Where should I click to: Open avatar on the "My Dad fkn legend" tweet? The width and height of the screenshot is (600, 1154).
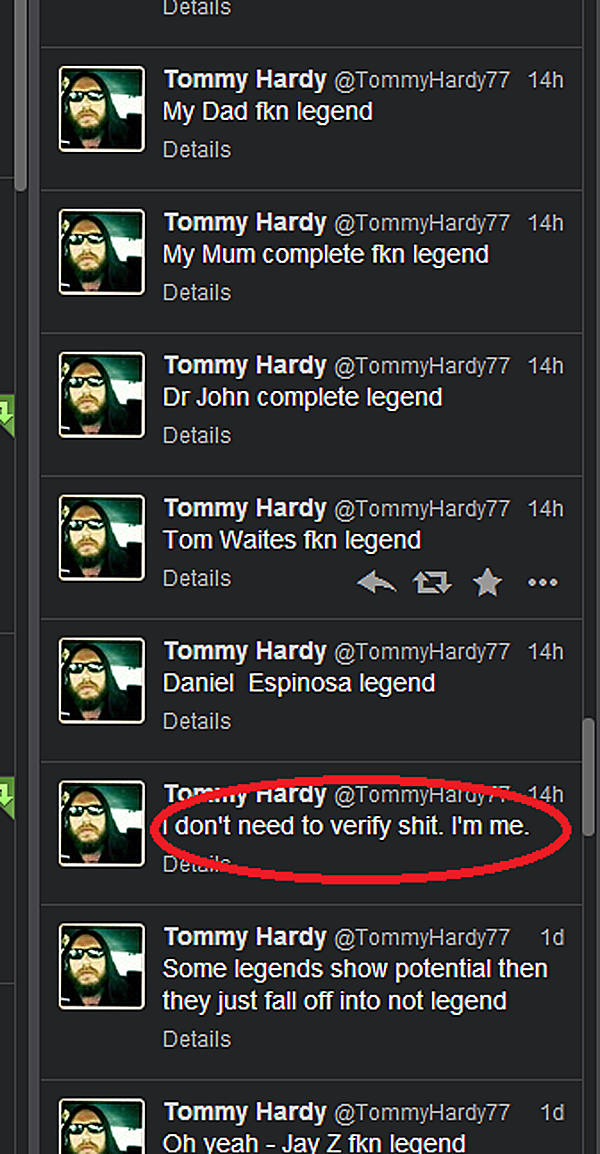(x=102, y=109)
